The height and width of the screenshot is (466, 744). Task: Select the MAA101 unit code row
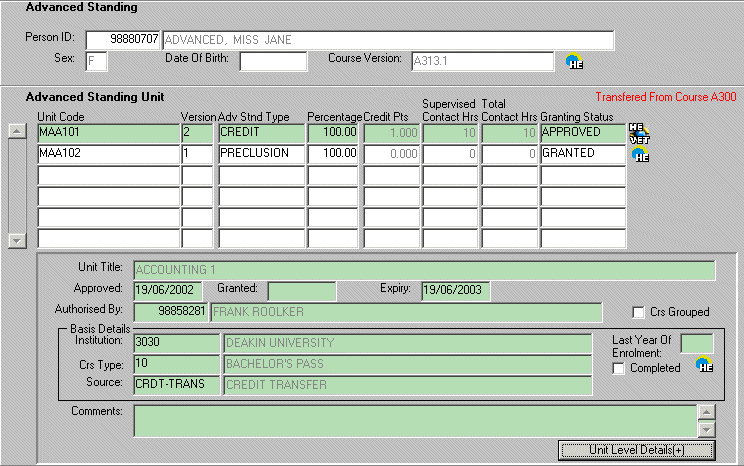(x=107, y=132)
